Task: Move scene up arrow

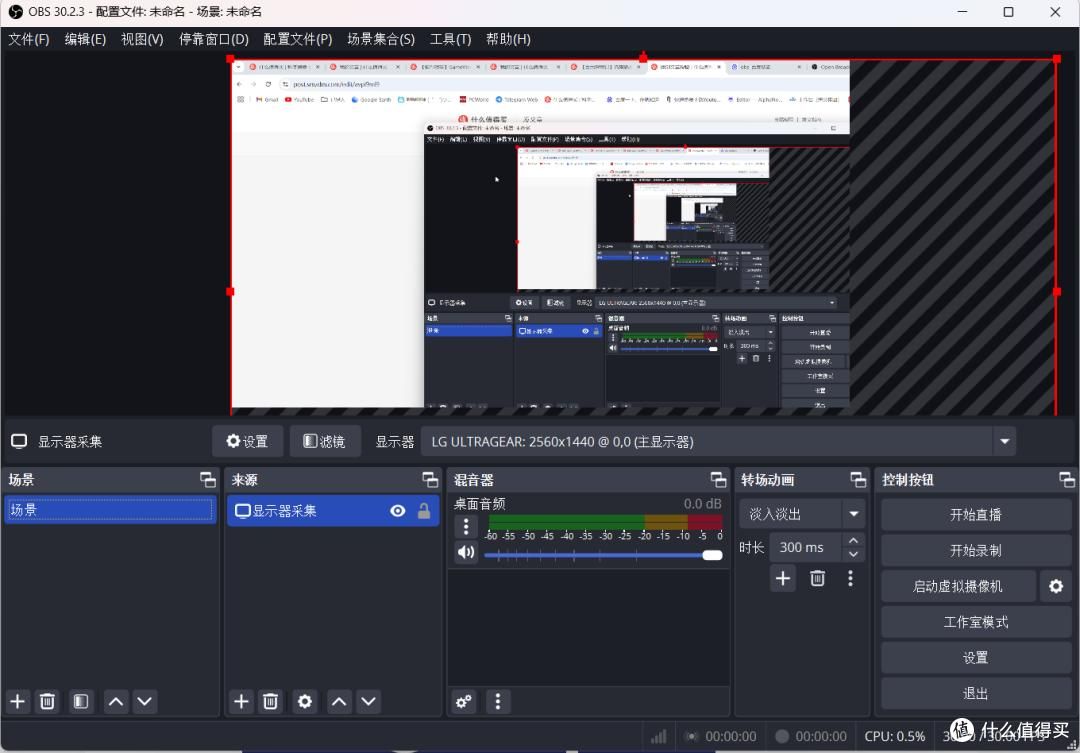Action: (116, 701)
